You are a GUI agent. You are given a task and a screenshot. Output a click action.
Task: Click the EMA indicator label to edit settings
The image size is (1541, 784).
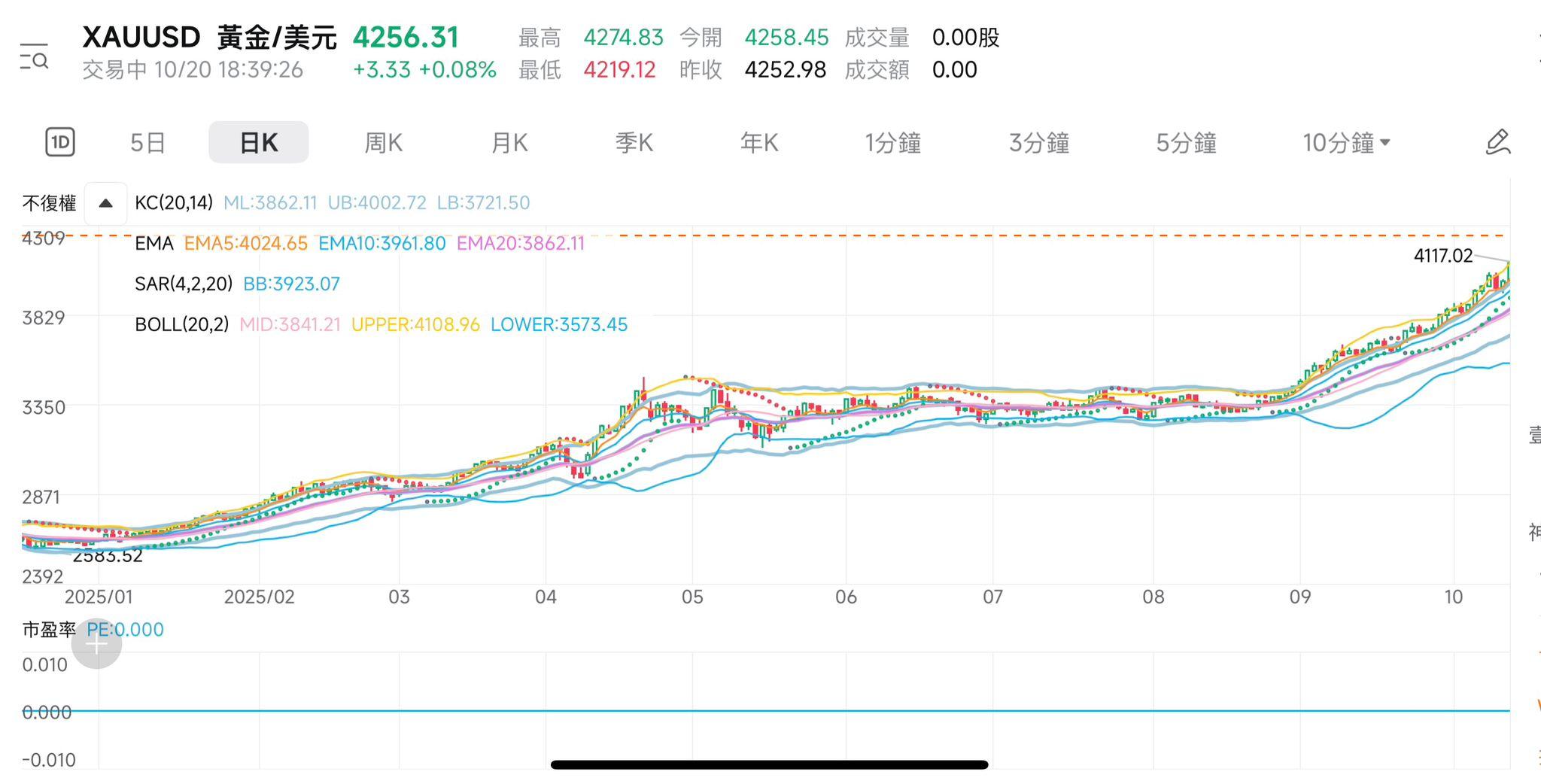coord(153,243)
